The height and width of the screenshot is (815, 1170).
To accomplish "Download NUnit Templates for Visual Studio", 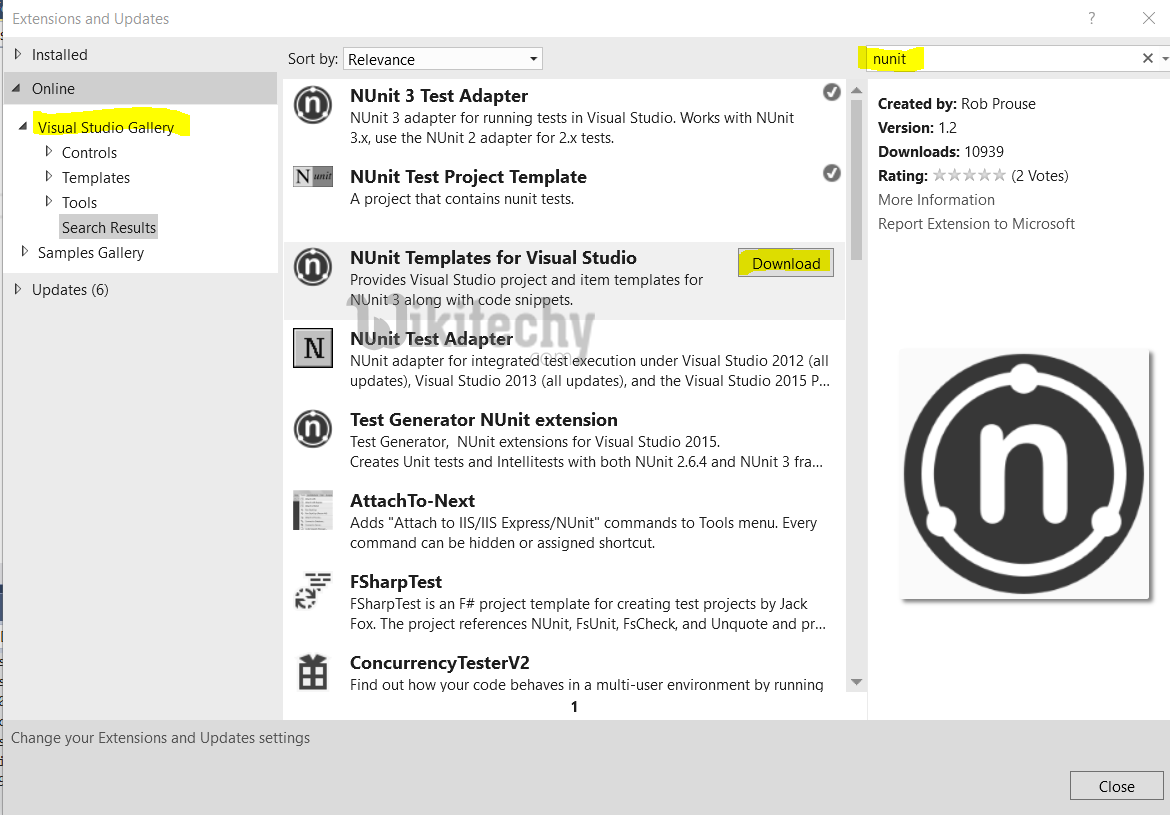I will [x=785, y=262].
